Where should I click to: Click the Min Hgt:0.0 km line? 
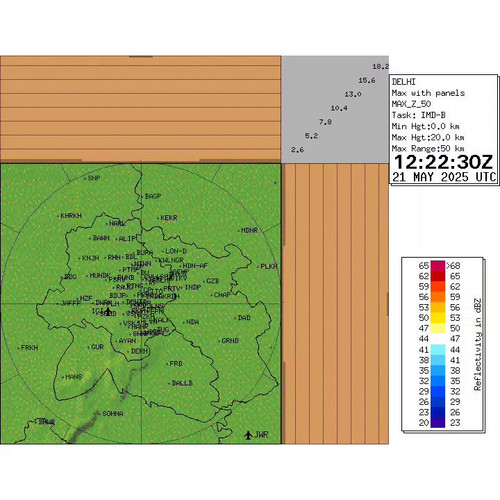[426, 126]
